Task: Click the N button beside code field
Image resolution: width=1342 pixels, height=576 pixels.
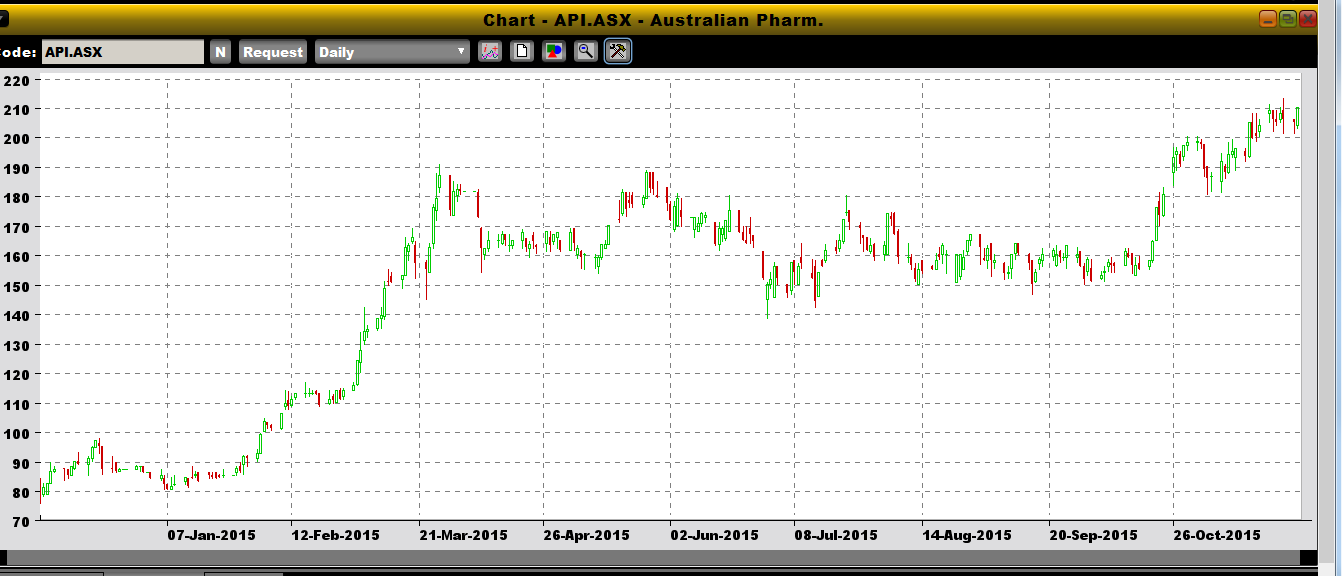Action: click(x=221, y=52)
